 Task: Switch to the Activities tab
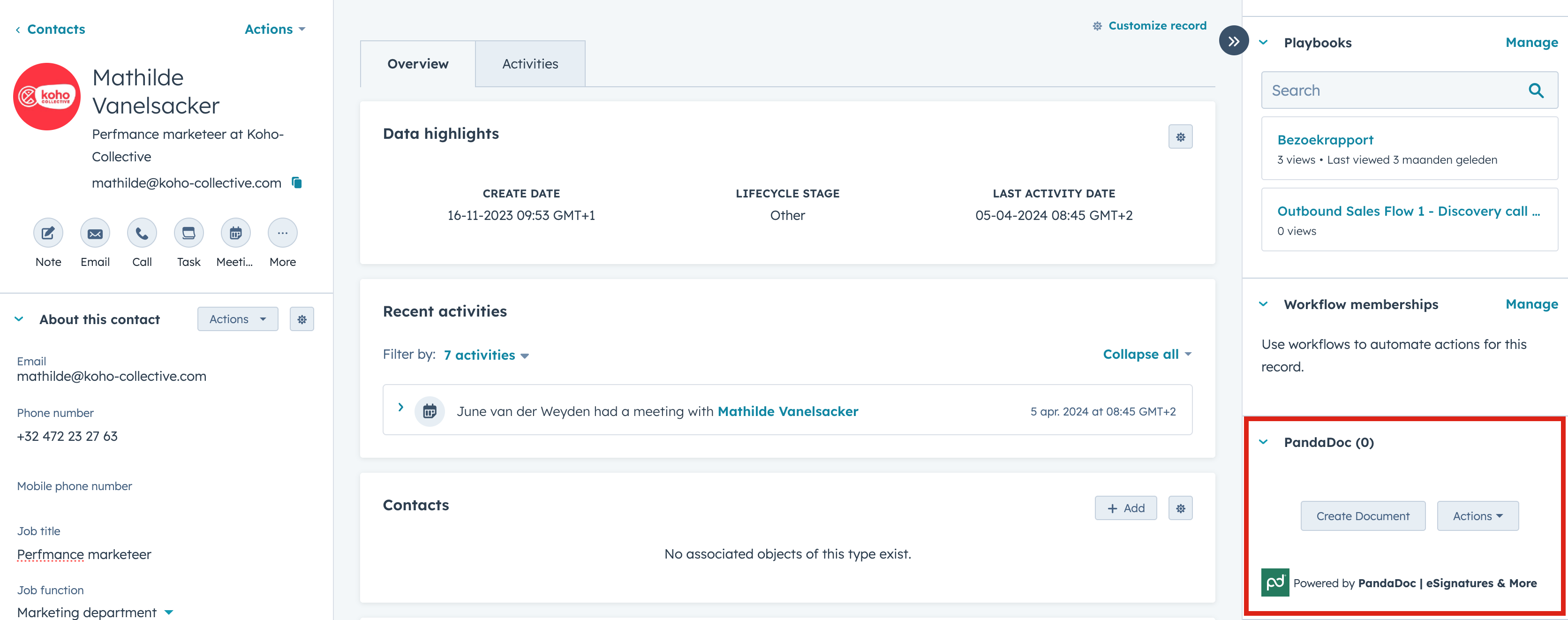[529, 63]
